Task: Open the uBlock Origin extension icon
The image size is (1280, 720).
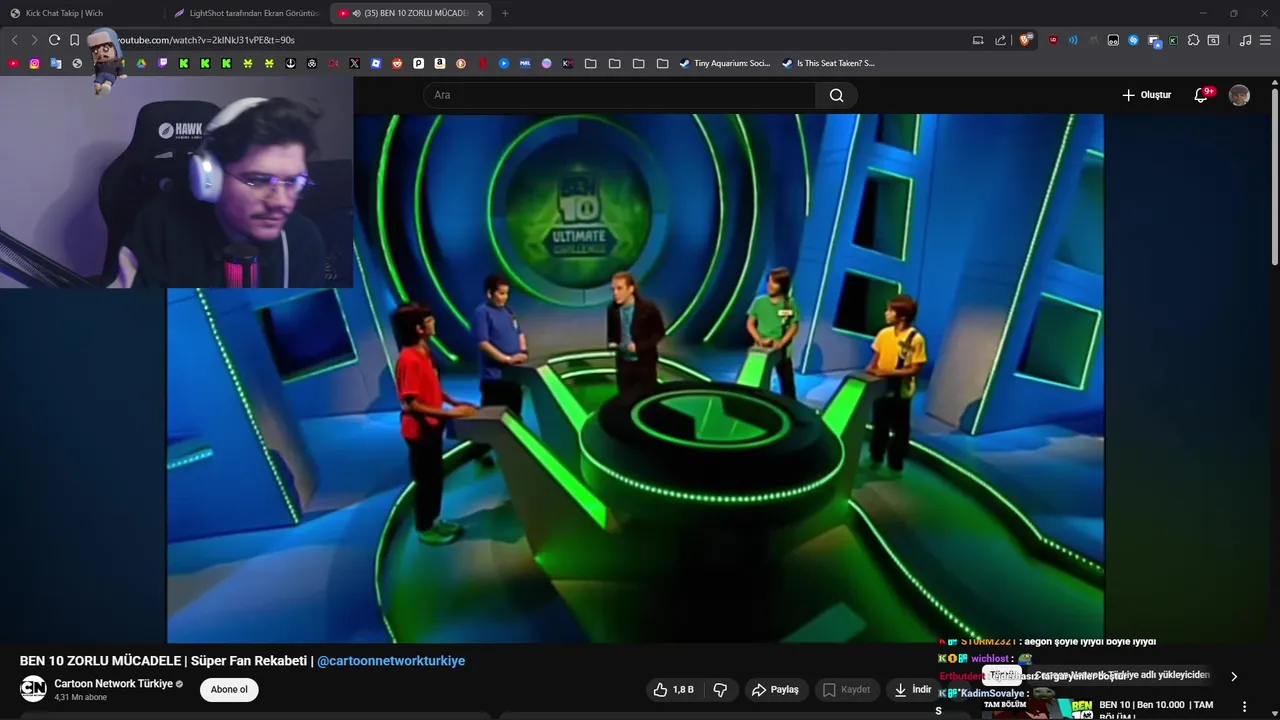Action: (x=1053, y=40)
